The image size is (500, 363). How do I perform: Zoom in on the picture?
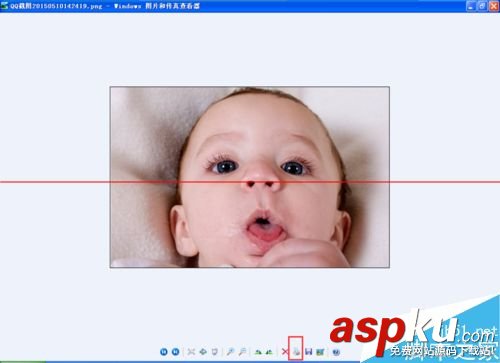[230, 352]
